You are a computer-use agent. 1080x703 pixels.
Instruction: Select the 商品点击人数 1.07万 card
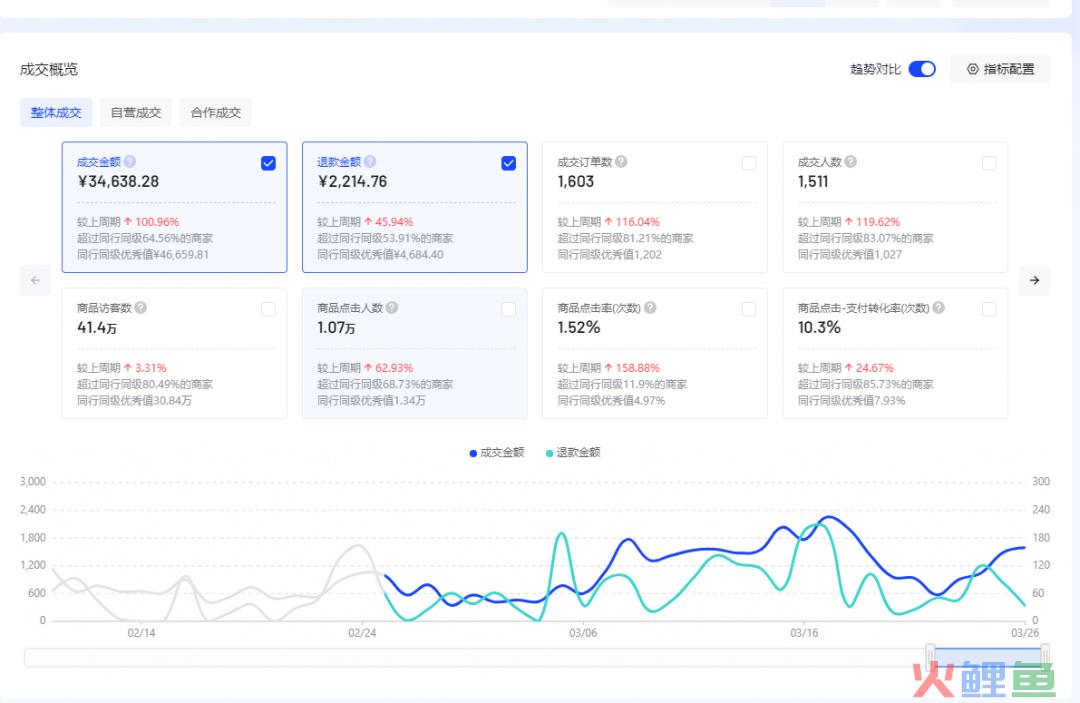click(415, 353)
